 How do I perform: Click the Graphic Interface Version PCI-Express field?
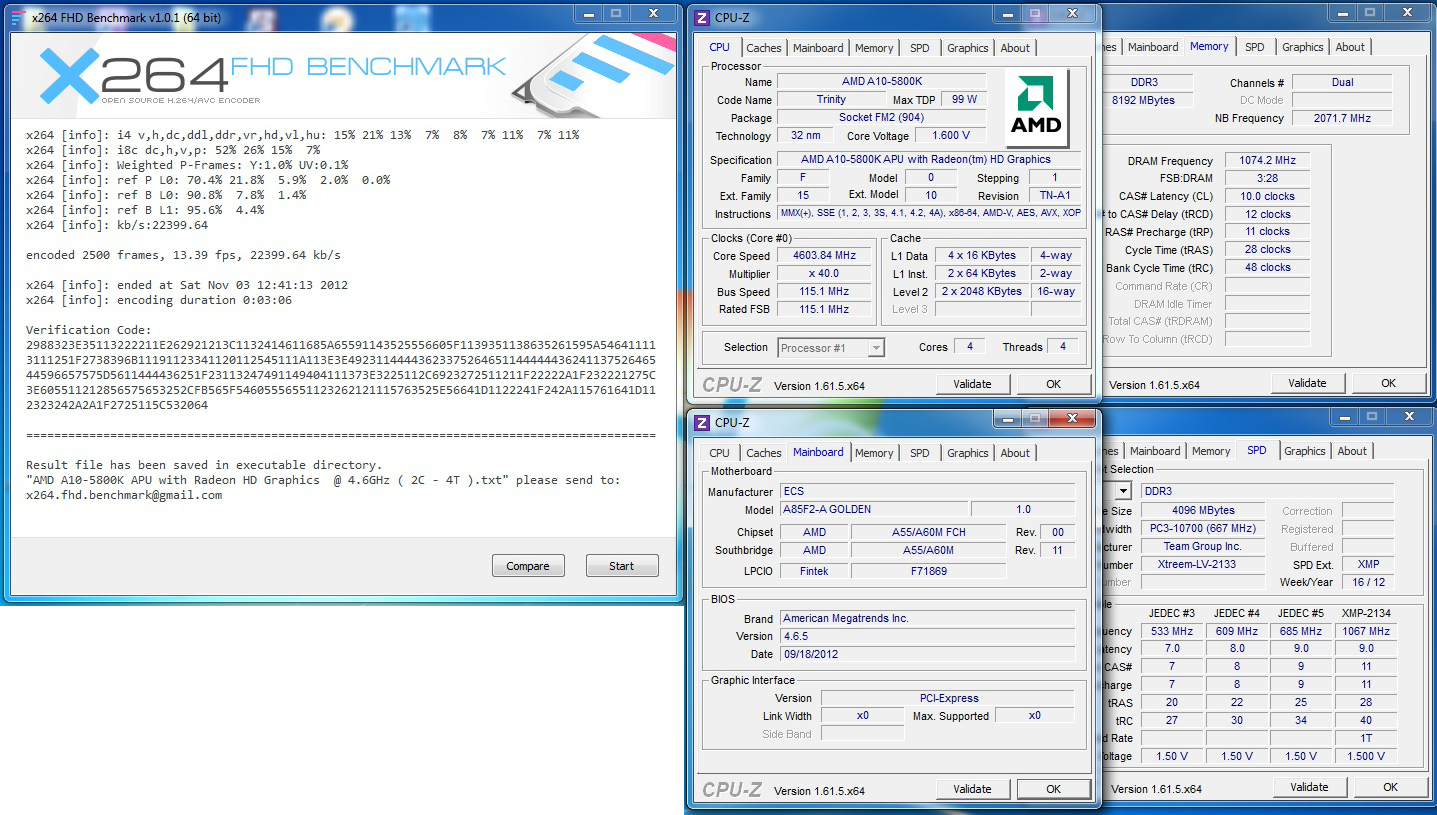[948, 699]
